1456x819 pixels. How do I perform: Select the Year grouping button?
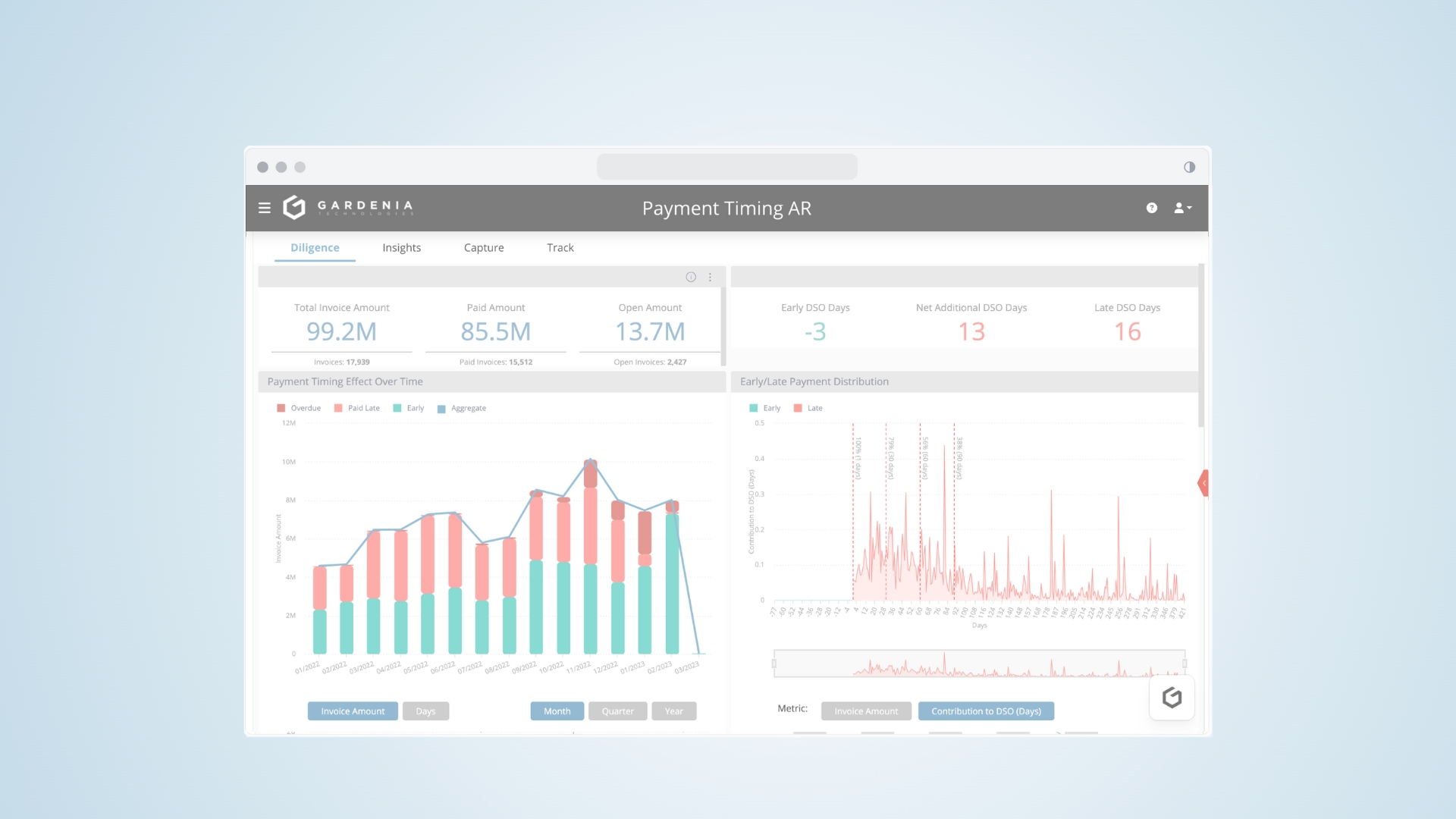(x=674, y=711)
